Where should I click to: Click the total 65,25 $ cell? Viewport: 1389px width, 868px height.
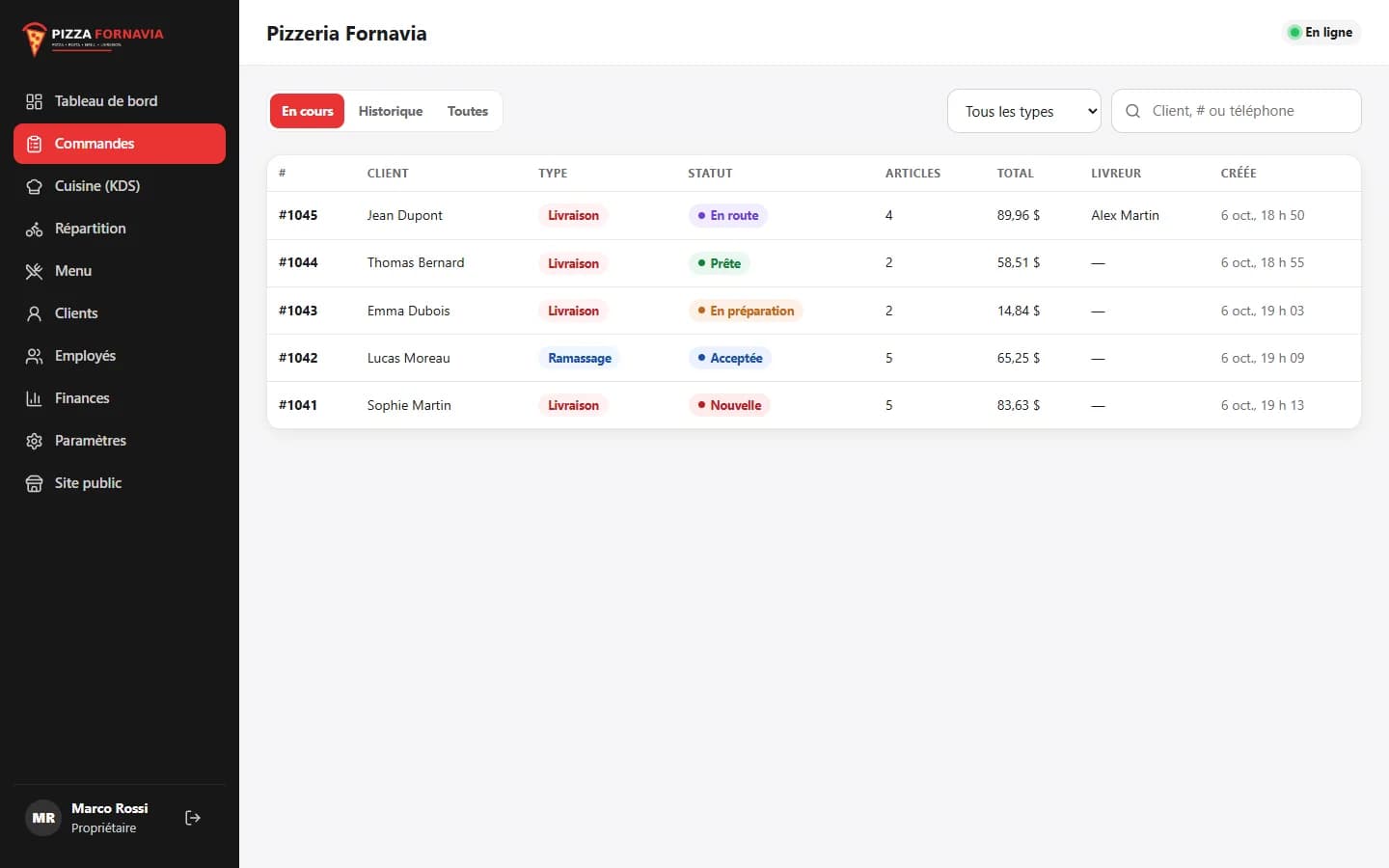(1019, 358)
